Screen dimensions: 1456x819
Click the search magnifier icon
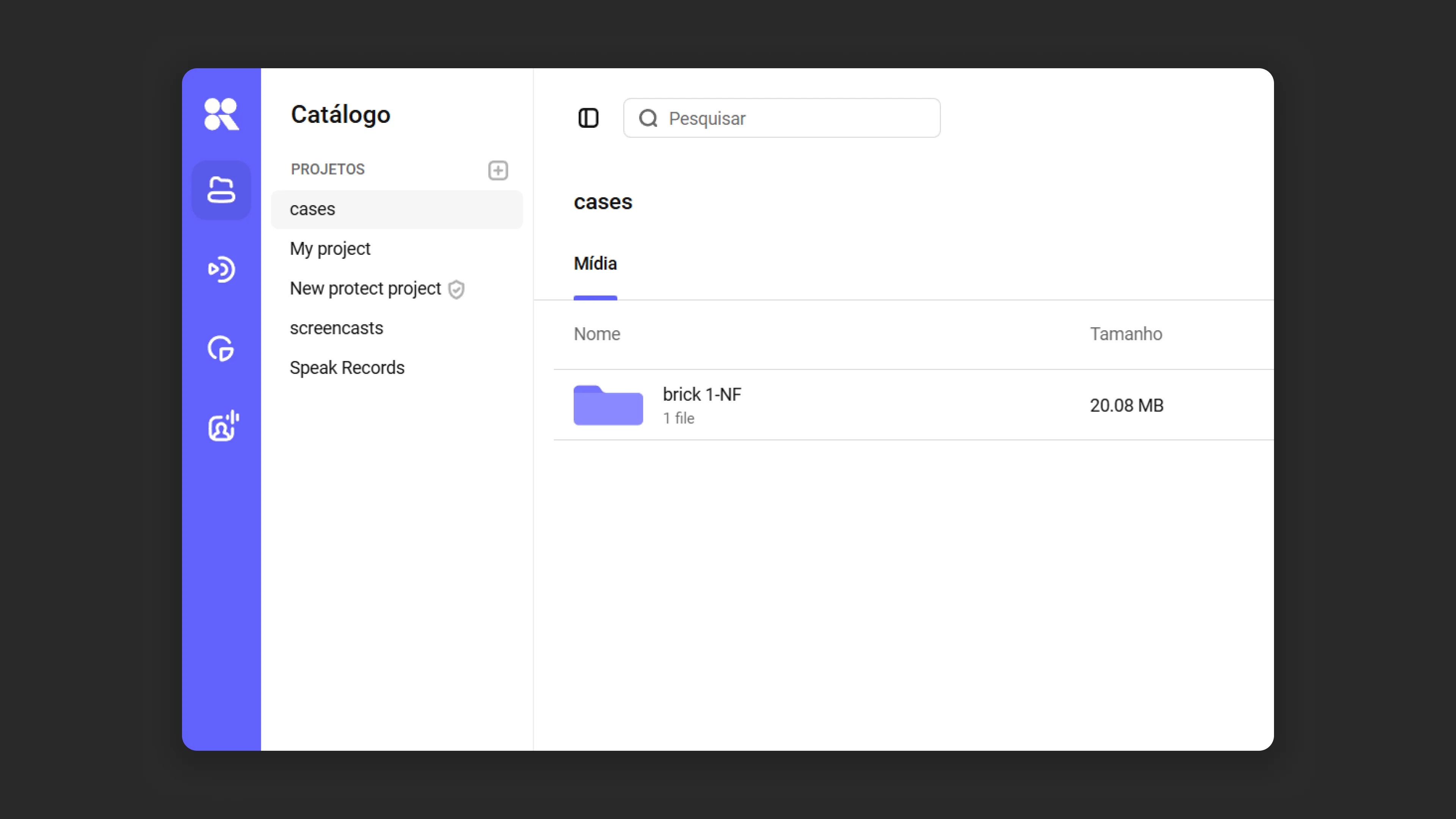[648, 118]
